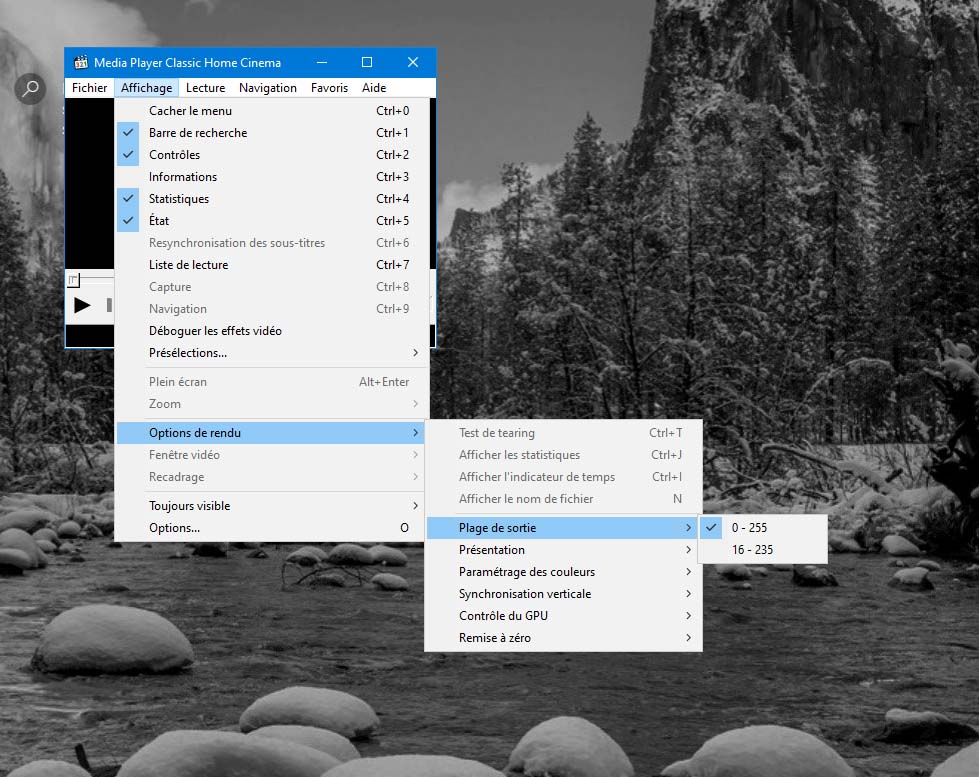
Task: Select Cacher le menu entry
Action: [190, 111]
